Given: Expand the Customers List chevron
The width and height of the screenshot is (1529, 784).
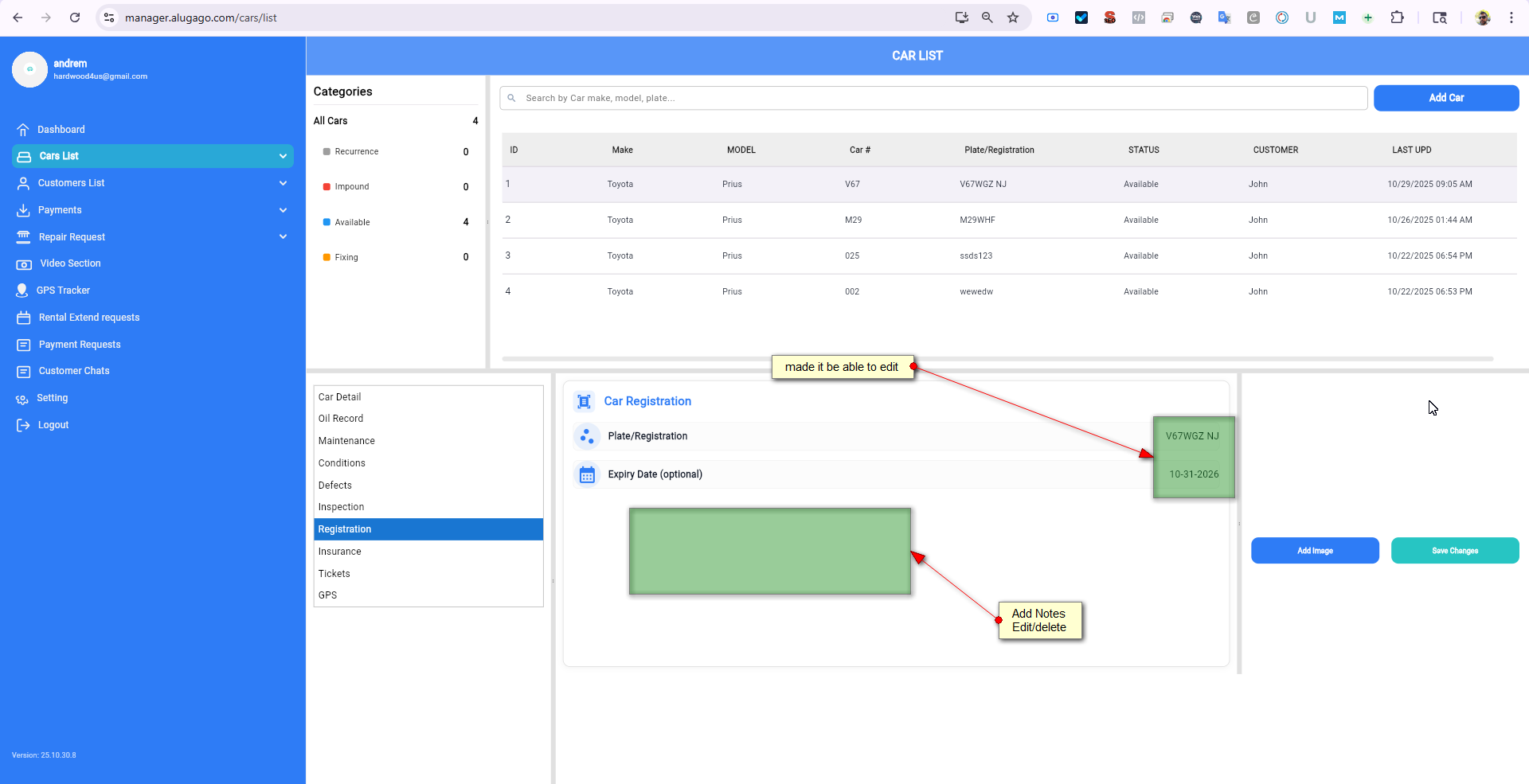Looking at the screenshot, I should (x=283, y=183).
